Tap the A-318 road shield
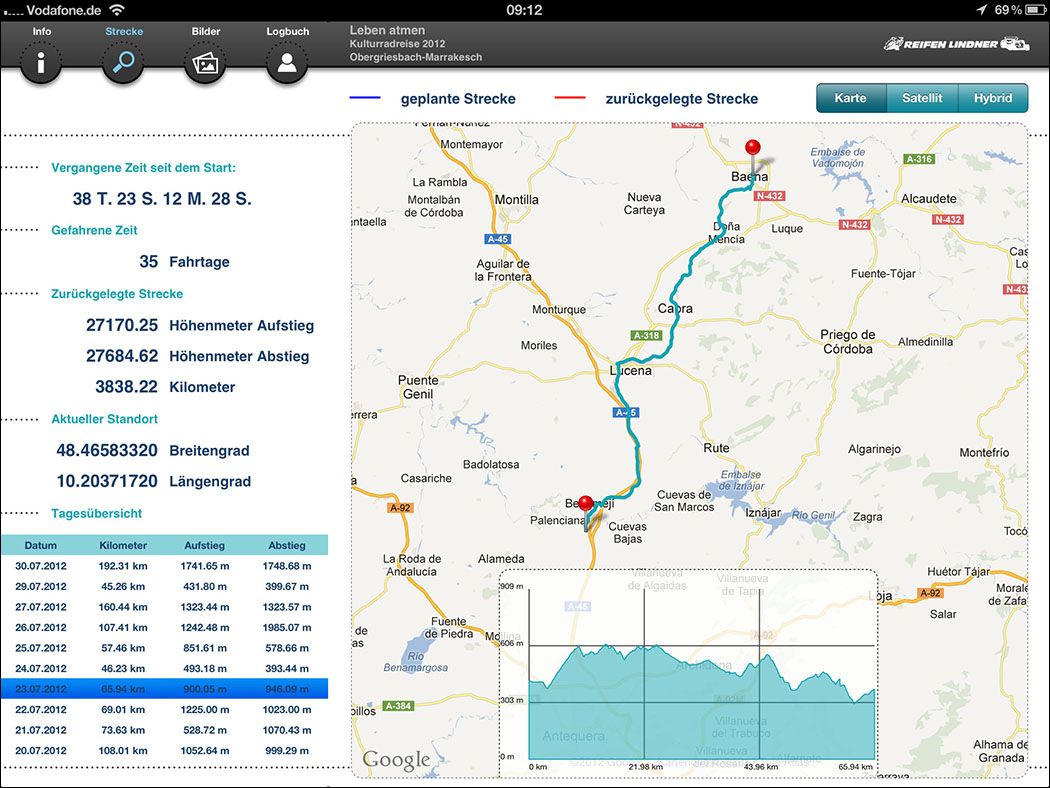 [646, 335]
